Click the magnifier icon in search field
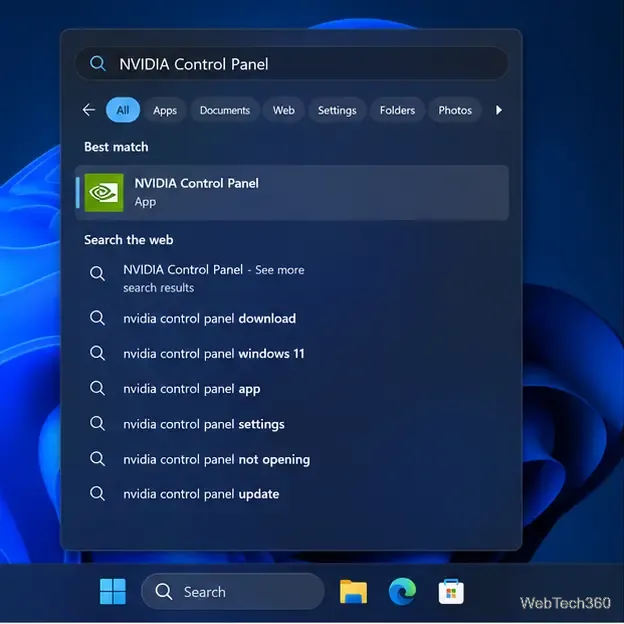 coord(98,63)
